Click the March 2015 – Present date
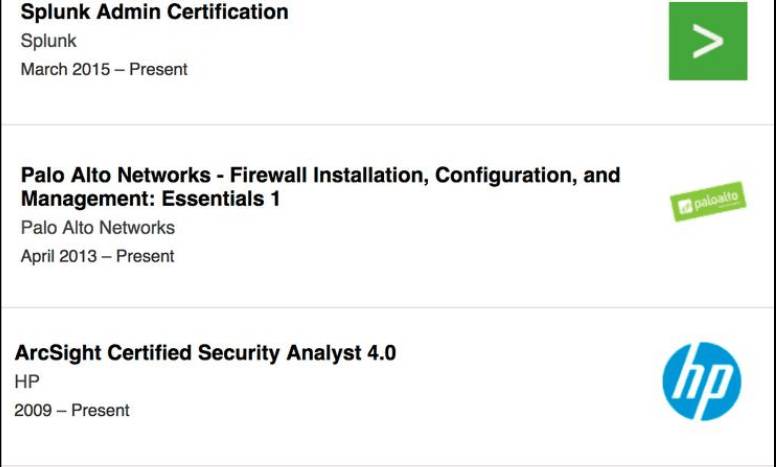 click(x=104, y=70)
